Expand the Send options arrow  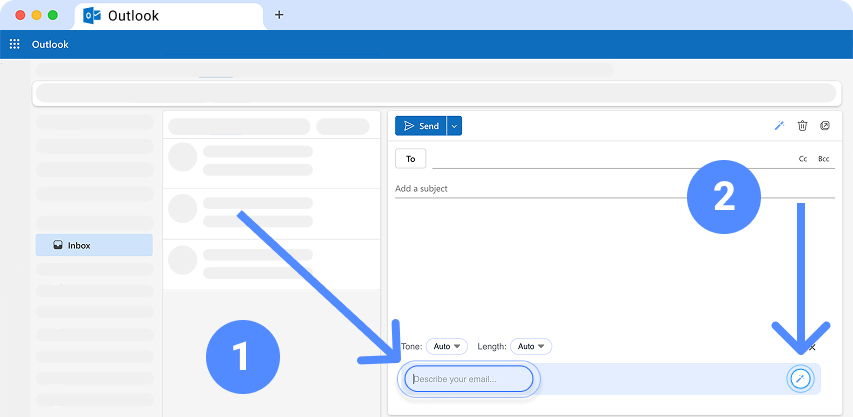click(454, 126)
